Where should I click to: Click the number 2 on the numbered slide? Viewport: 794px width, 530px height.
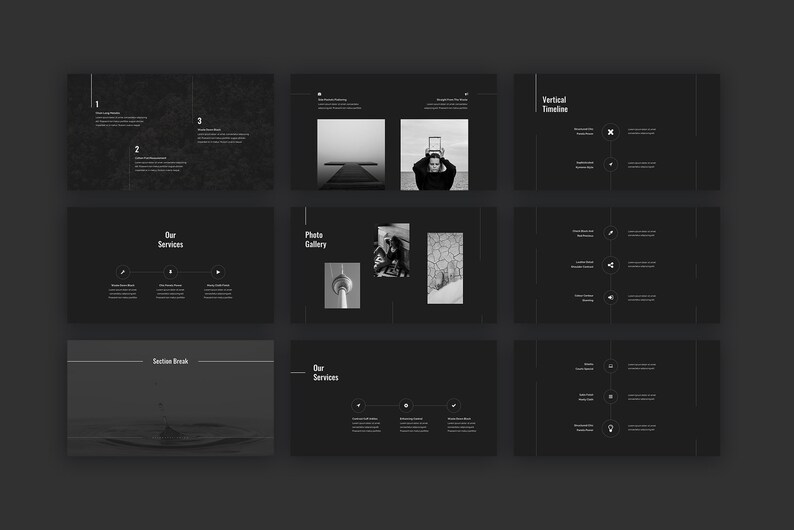pyautogui.click(x=137, y=149)
